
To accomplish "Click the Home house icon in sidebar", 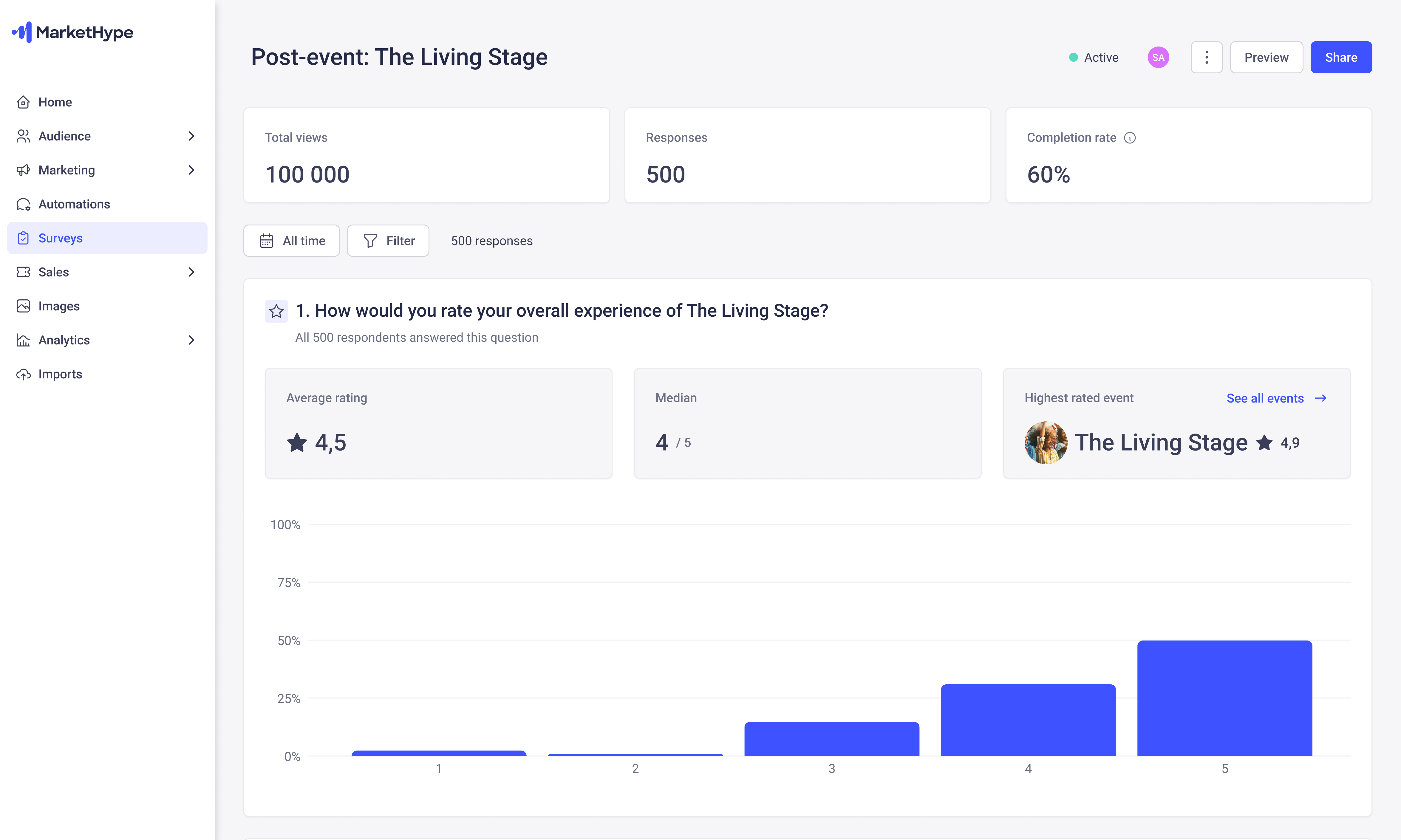I will pos(23,102).
